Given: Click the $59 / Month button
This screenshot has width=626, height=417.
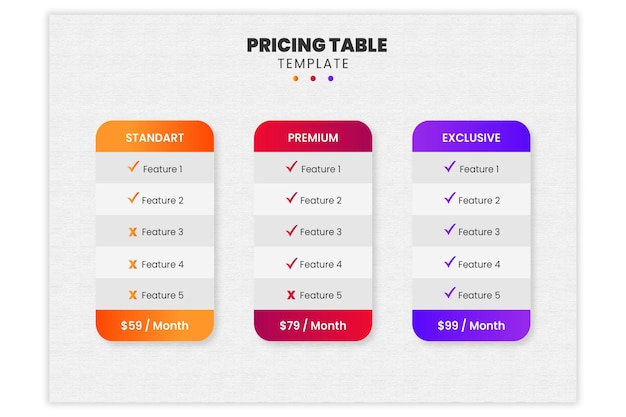Looking at the screenshot, I should 155,325.
